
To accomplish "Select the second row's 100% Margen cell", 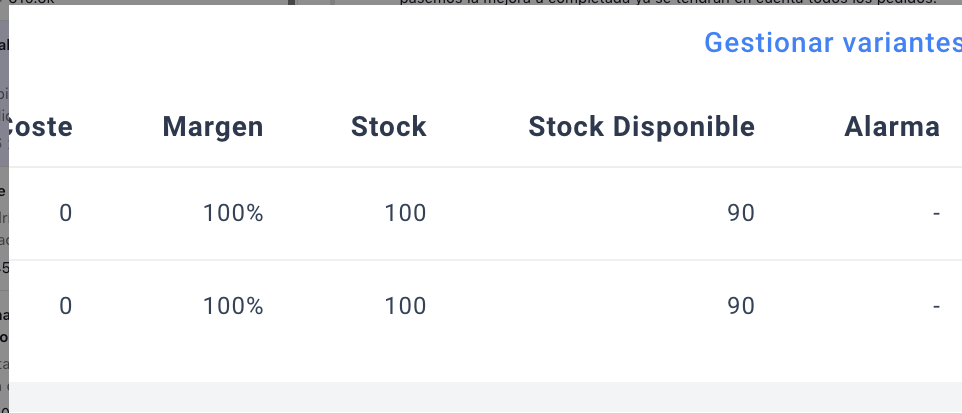I will [x=233, y=306].
